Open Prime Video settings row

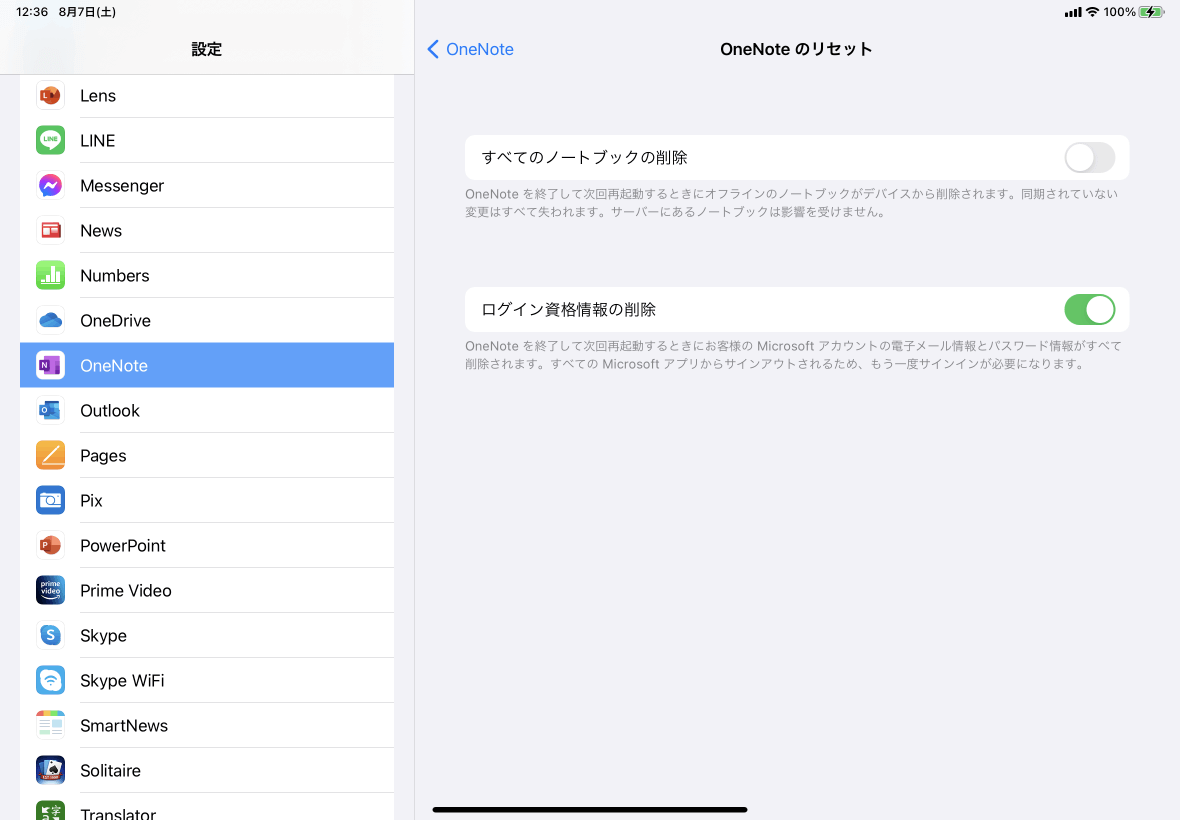point(207,591)
